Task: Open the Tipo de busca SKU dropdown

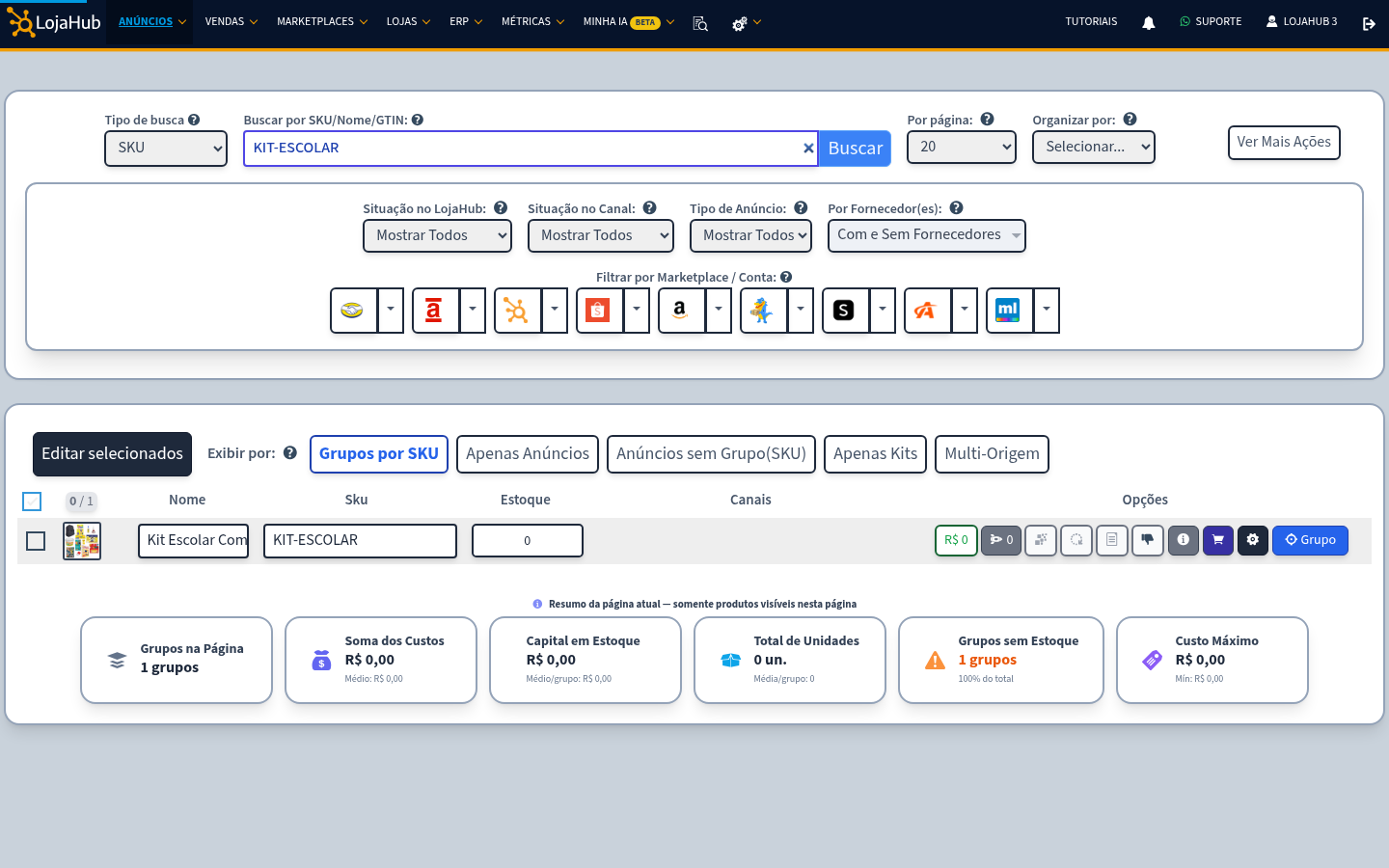Action: 166,149
